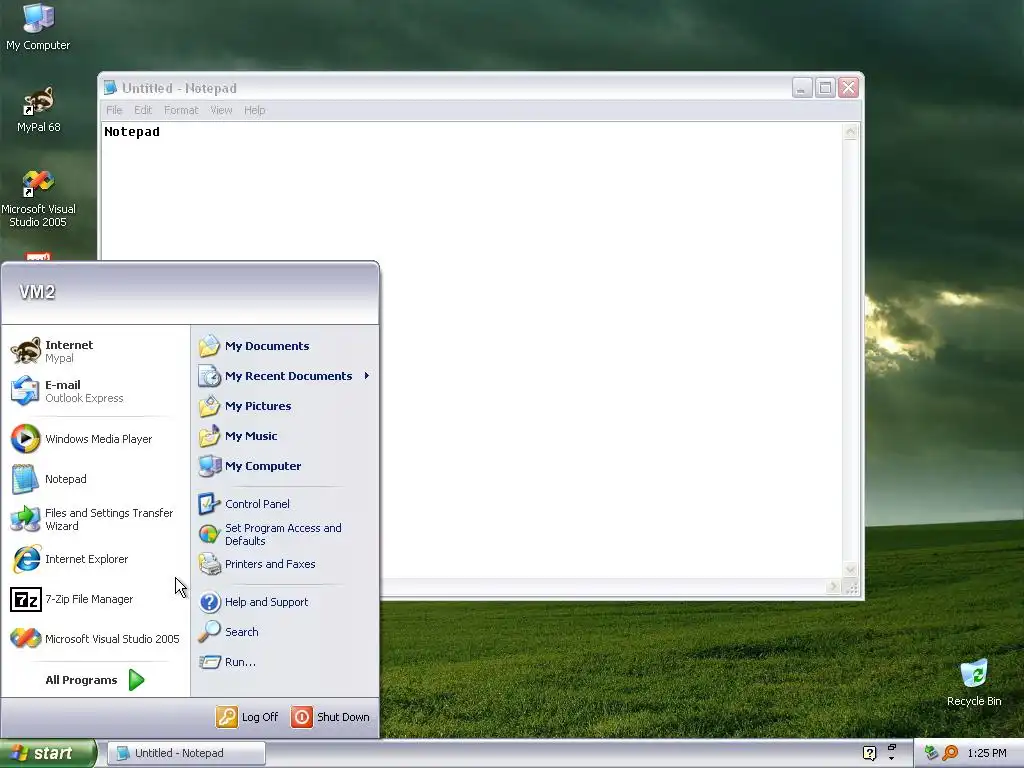
Task: Click the Start button
Action: point(48,753)
